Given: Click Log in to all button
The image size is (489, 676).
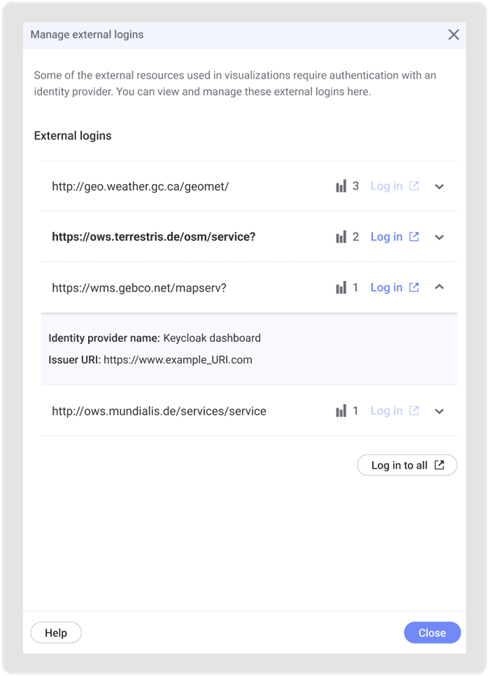Looking at the screenshot, I should tap(407, 465).
